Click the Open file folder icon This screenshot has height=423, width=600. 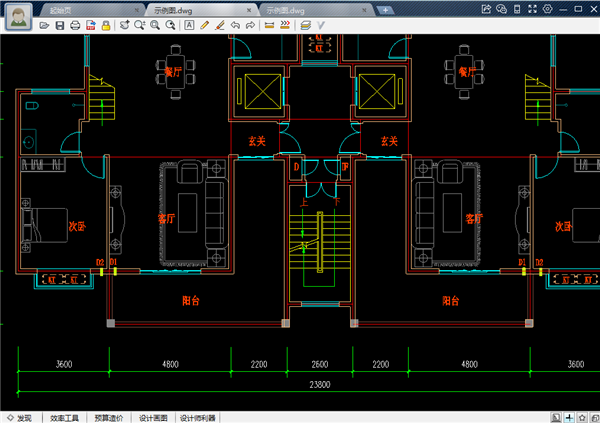click(x=45, y=24)
